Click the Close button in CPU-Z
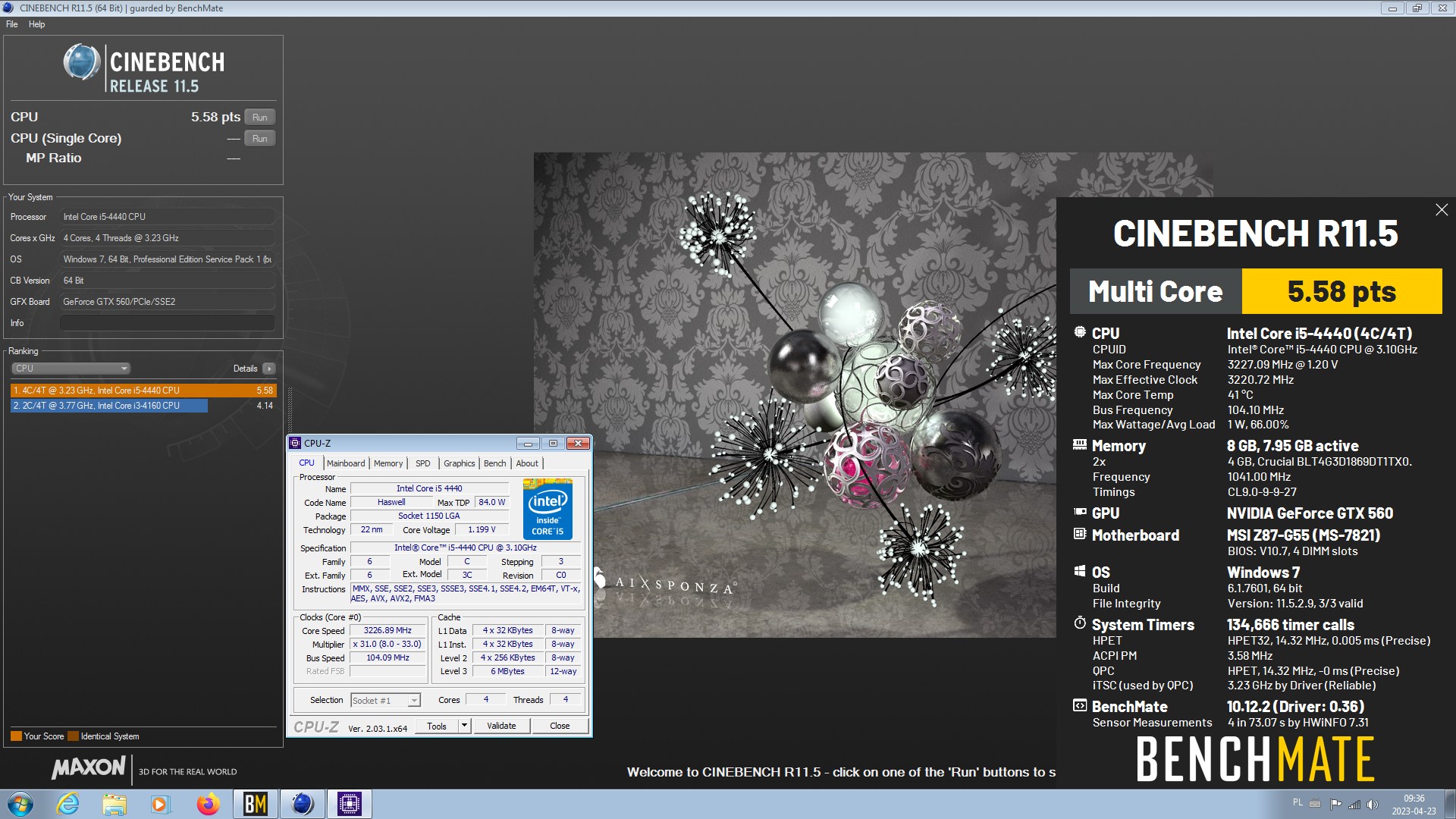 560,726
